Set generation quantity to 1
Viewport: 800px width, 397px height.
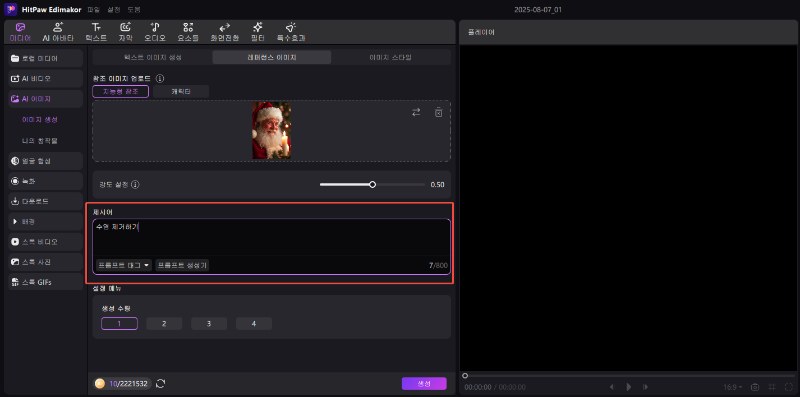119,324
